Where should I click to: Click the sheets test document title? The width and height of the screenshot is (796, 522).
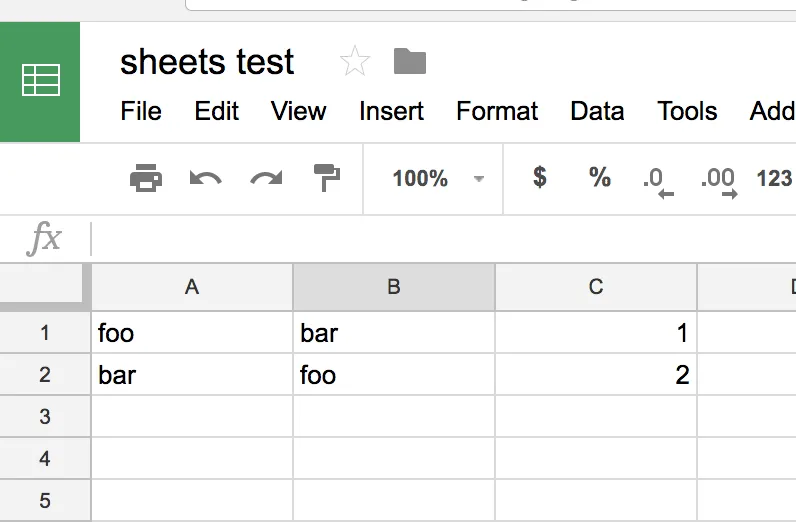click(x=207, y=62)
